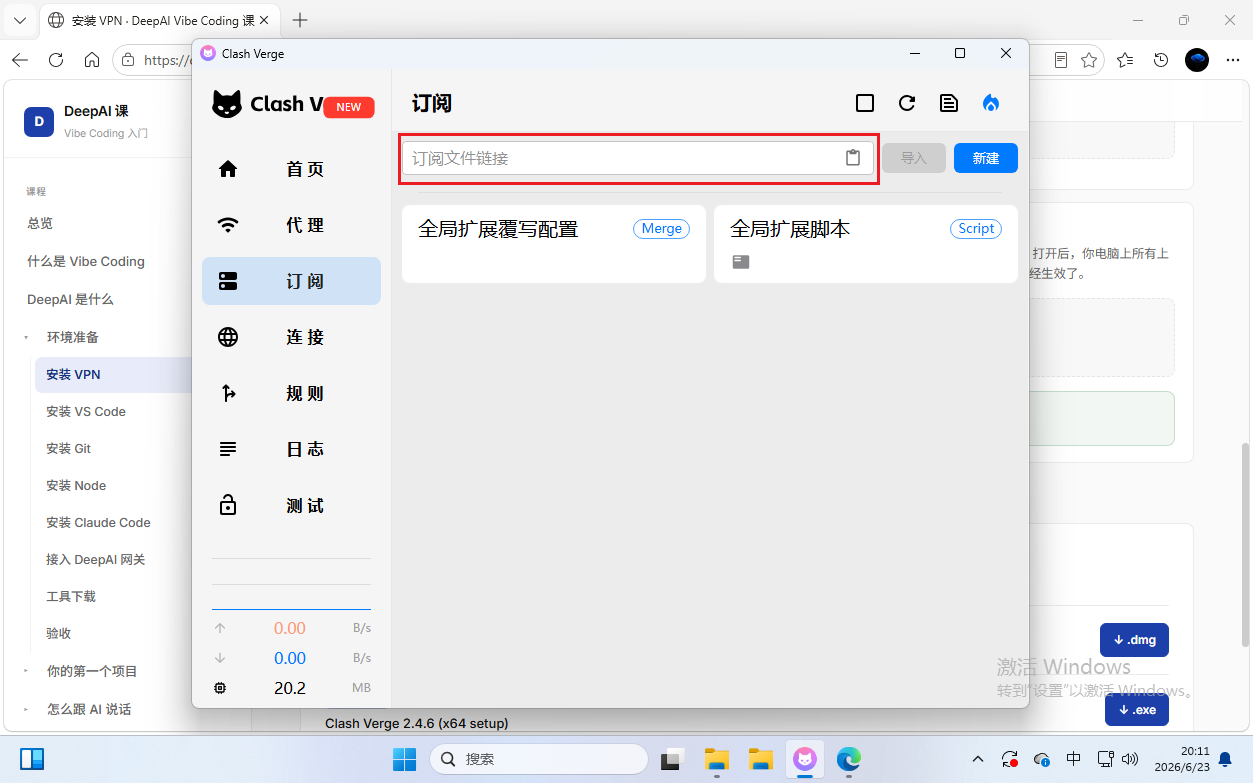This screenshot has width=1253, height=783.
Task: Click the taskbar 搜索 search box
Action: click(x=539, y=759)
